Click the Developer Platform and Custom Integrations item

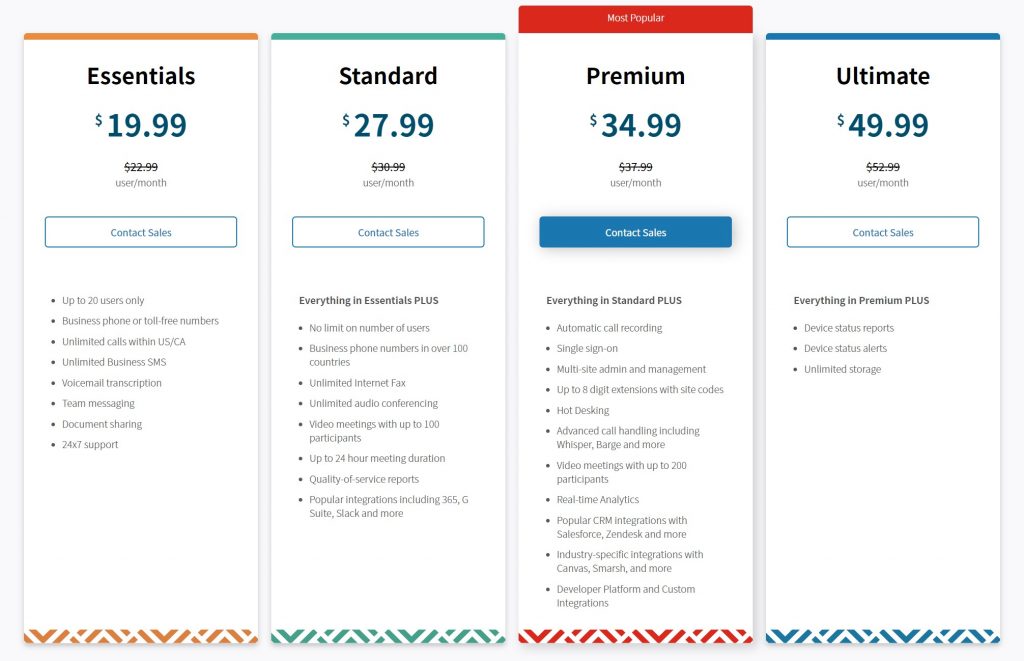pos(626,595)
